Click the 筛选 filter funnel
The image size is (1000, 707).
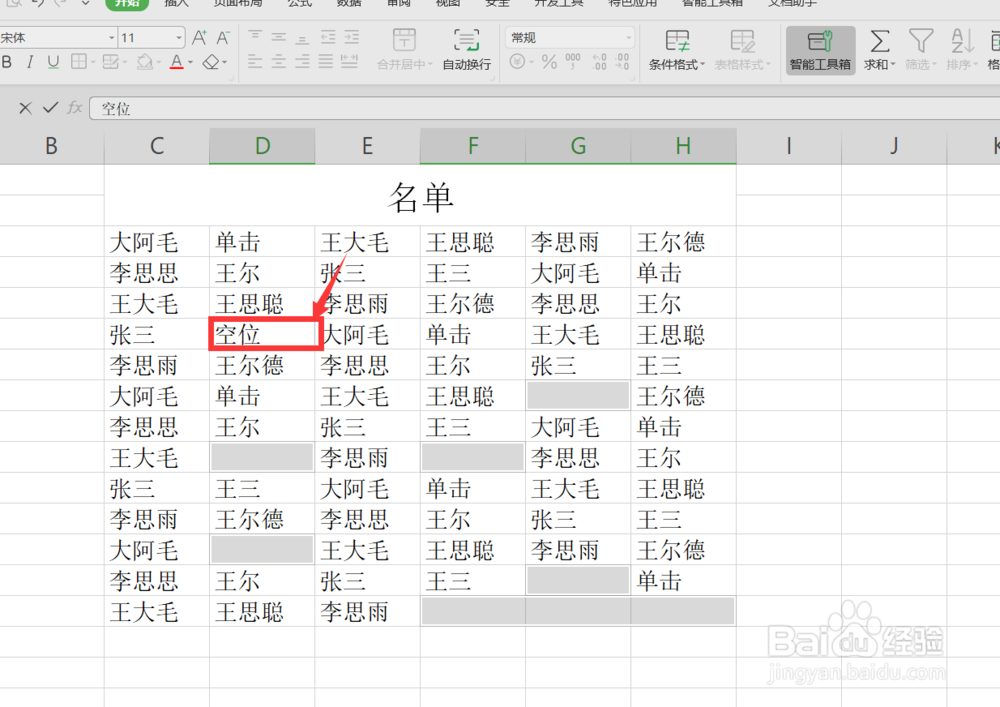click(x=921, y=41)
